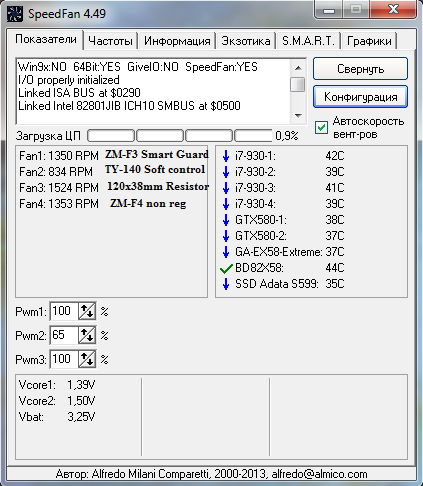The width and height of the screenshot is (423, 486).
Task: Click the down arrow icon beside GTX580-2
Action: tap(226, 236)
